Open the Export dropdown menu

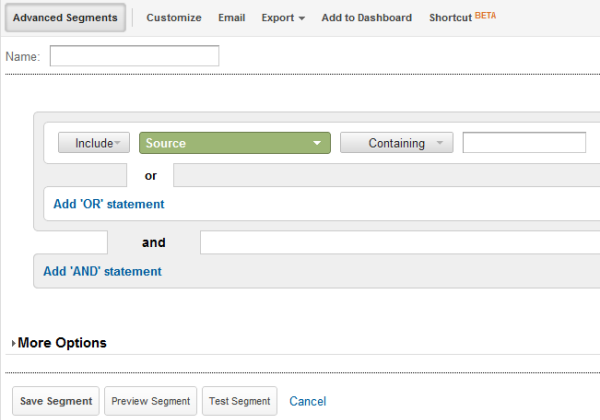(x=283, y=18)
